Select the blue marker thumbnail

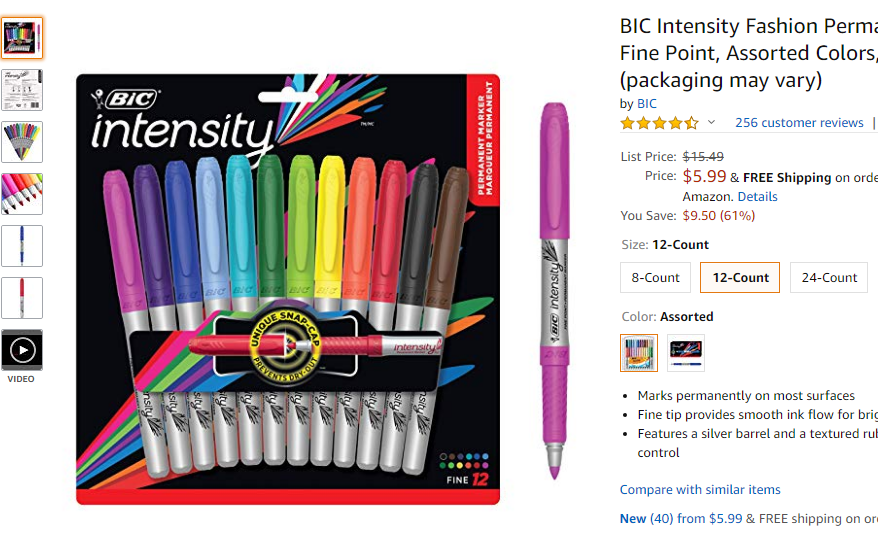click(x=22, y=246)
